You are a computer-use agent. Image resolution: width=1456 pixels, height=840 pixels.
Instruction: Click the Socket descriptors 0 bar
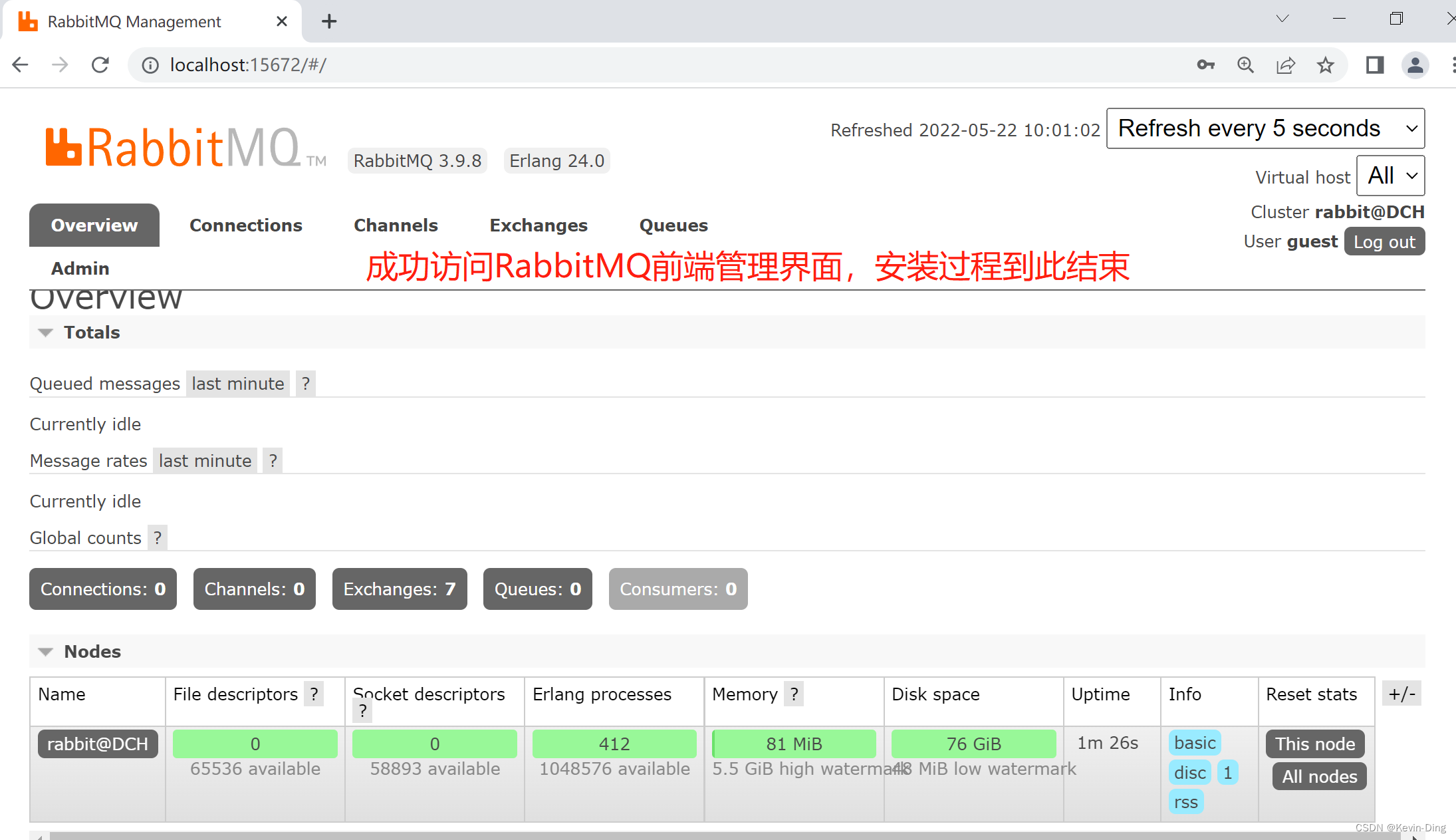point(435,744)
